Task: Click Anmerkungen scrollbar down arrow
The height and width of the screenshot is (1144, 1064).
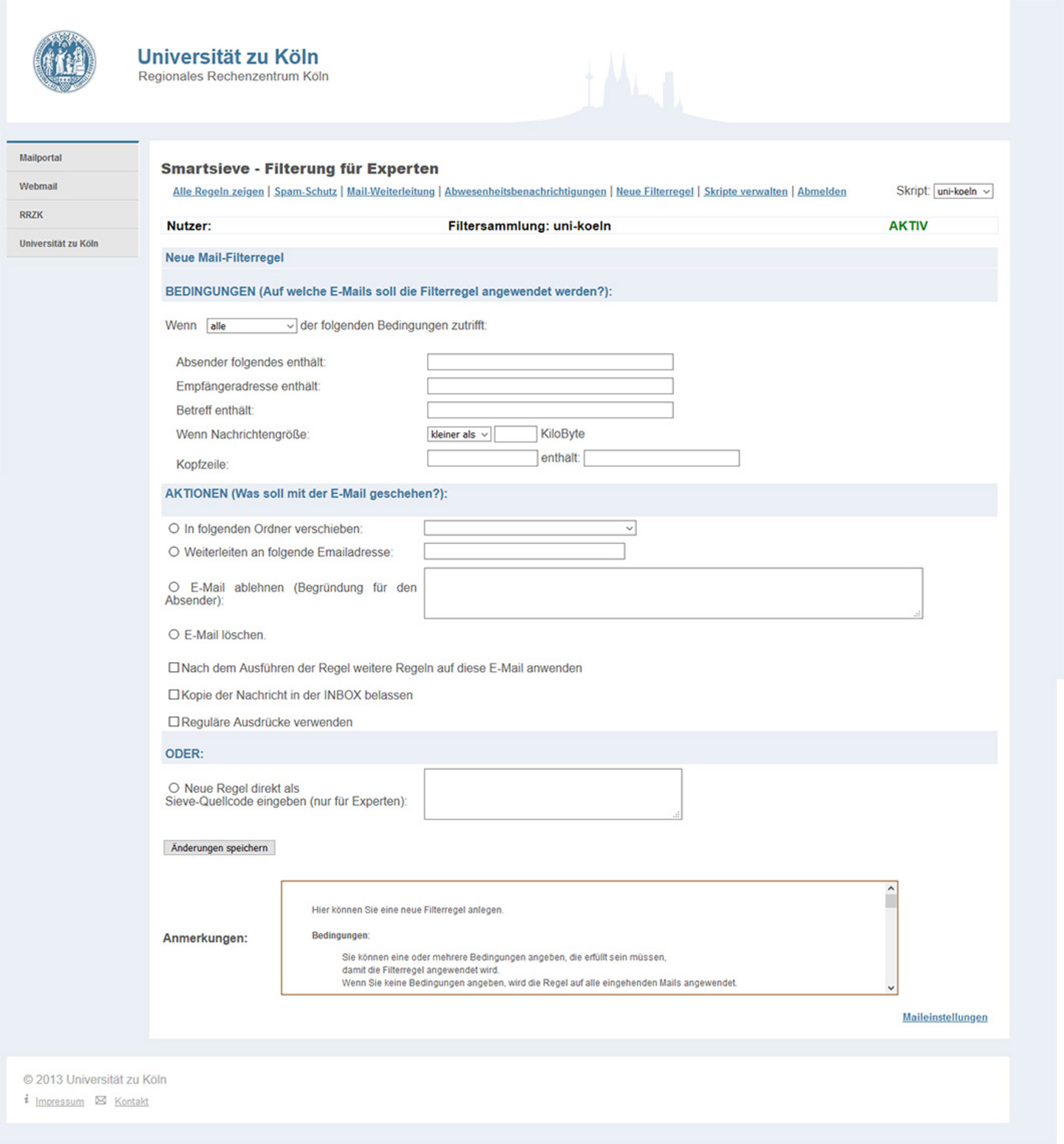Action: (x=891, y=987)
